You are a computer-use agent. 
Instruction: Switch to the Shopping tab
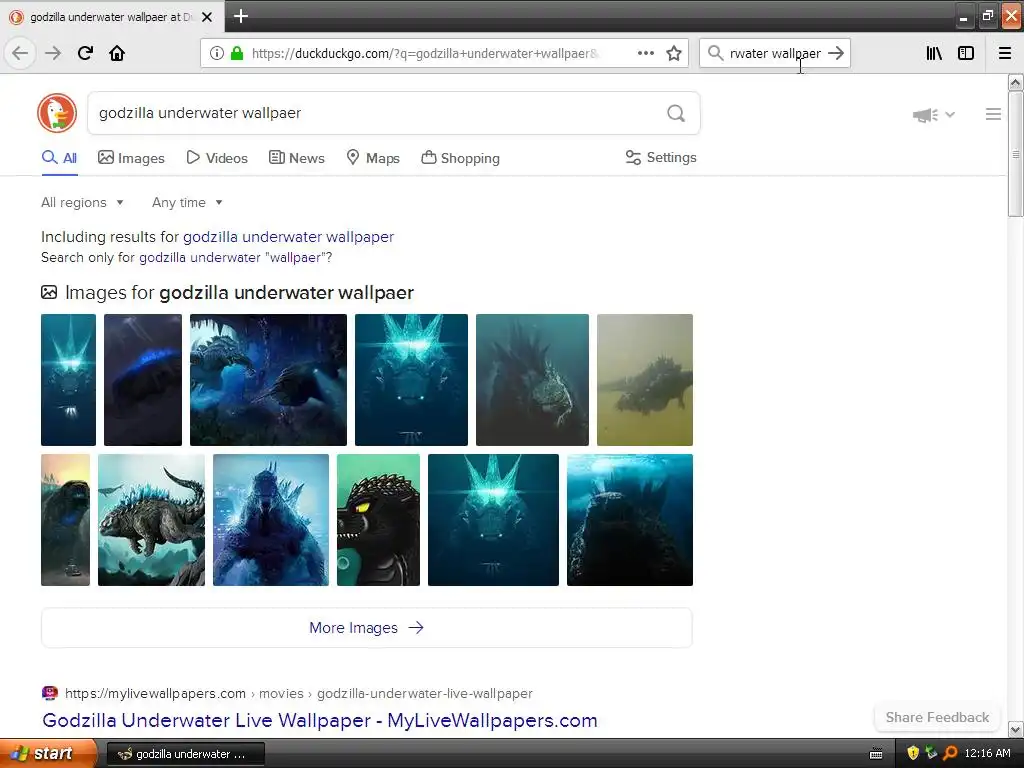click(x=460, y=158)
